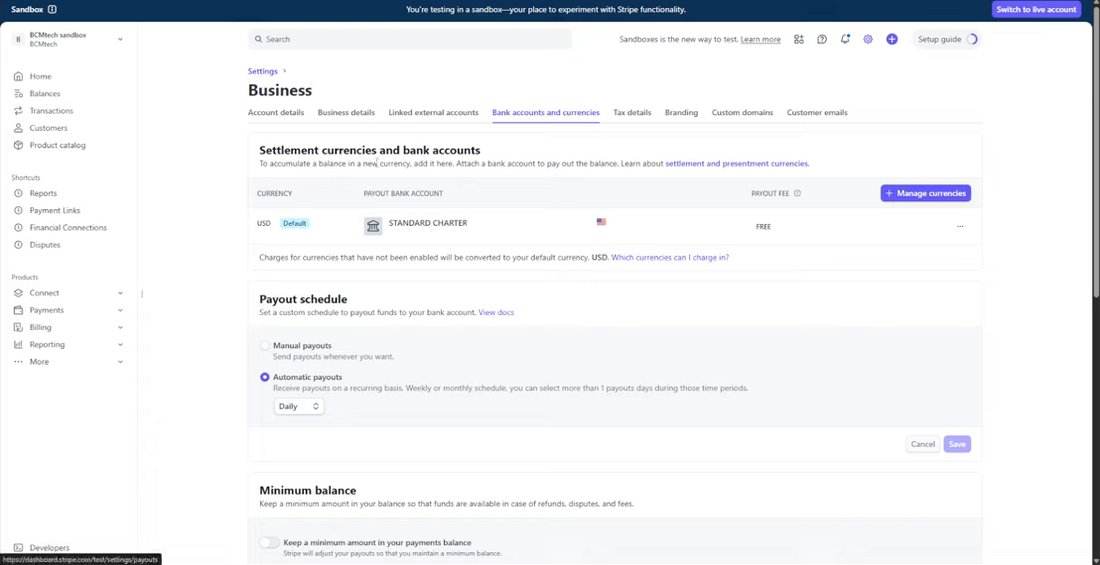Switch to the Customer emails tab
The image size is (1100, 565).
(x=817, y=112)
